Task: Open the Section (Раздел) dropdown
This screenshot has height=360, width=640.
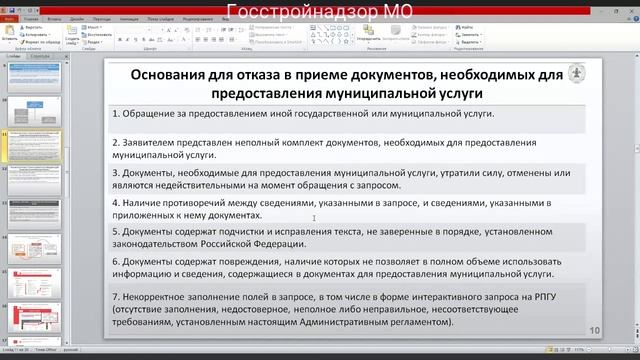Action: click(x=92, y=42)
